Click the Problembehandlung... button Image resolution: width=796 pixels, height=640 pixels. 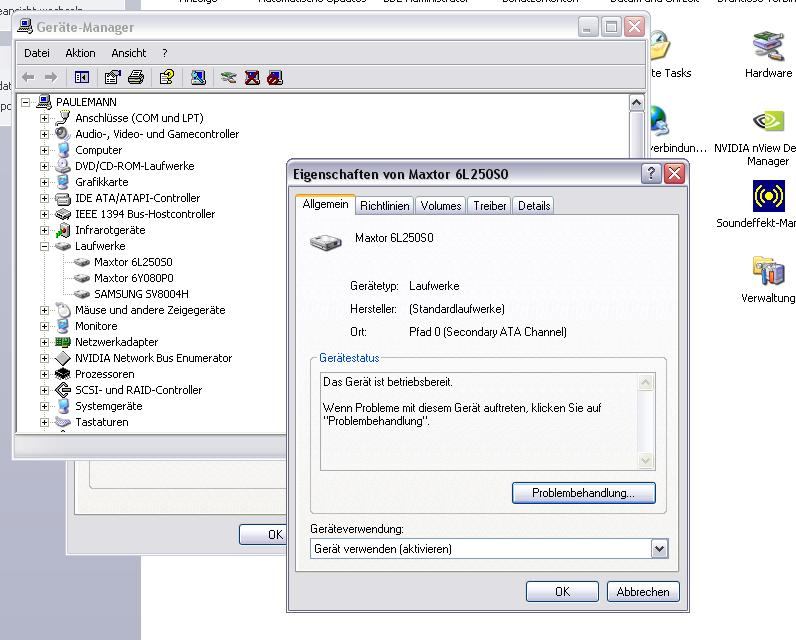click(583, 493)
